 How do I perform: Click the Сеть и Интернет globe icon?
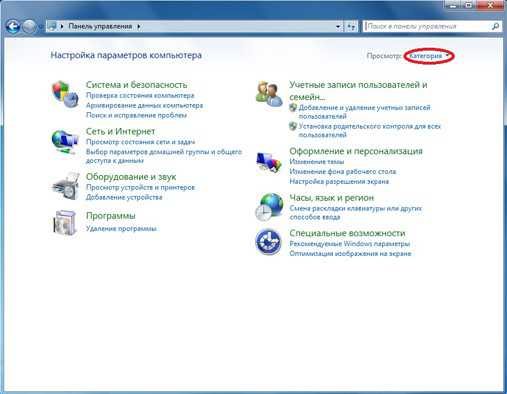coord(65,142)
